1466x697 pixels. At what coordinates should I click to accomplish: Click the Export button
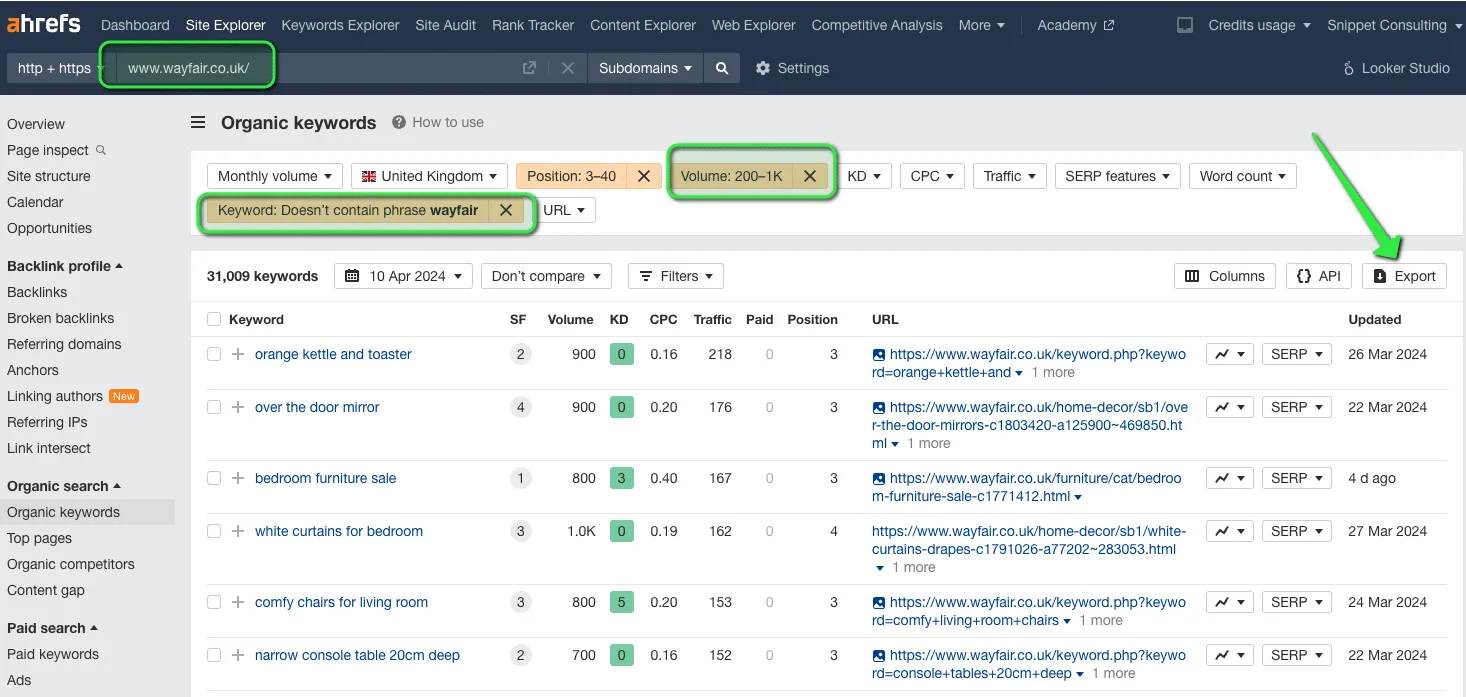point(1404,276)
